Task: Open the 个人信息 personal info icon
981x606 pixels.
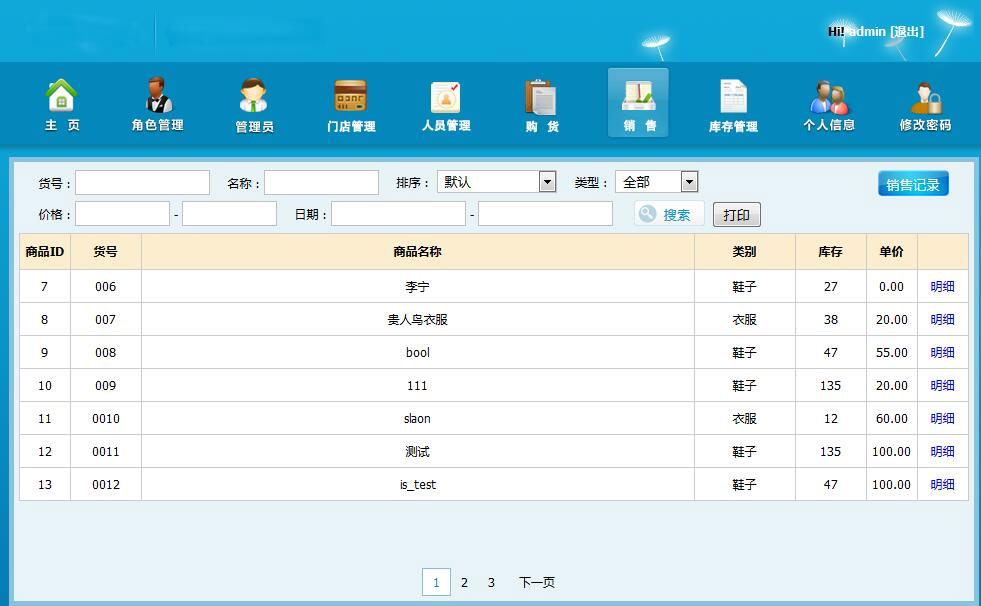Action: (x=829, y=100)
